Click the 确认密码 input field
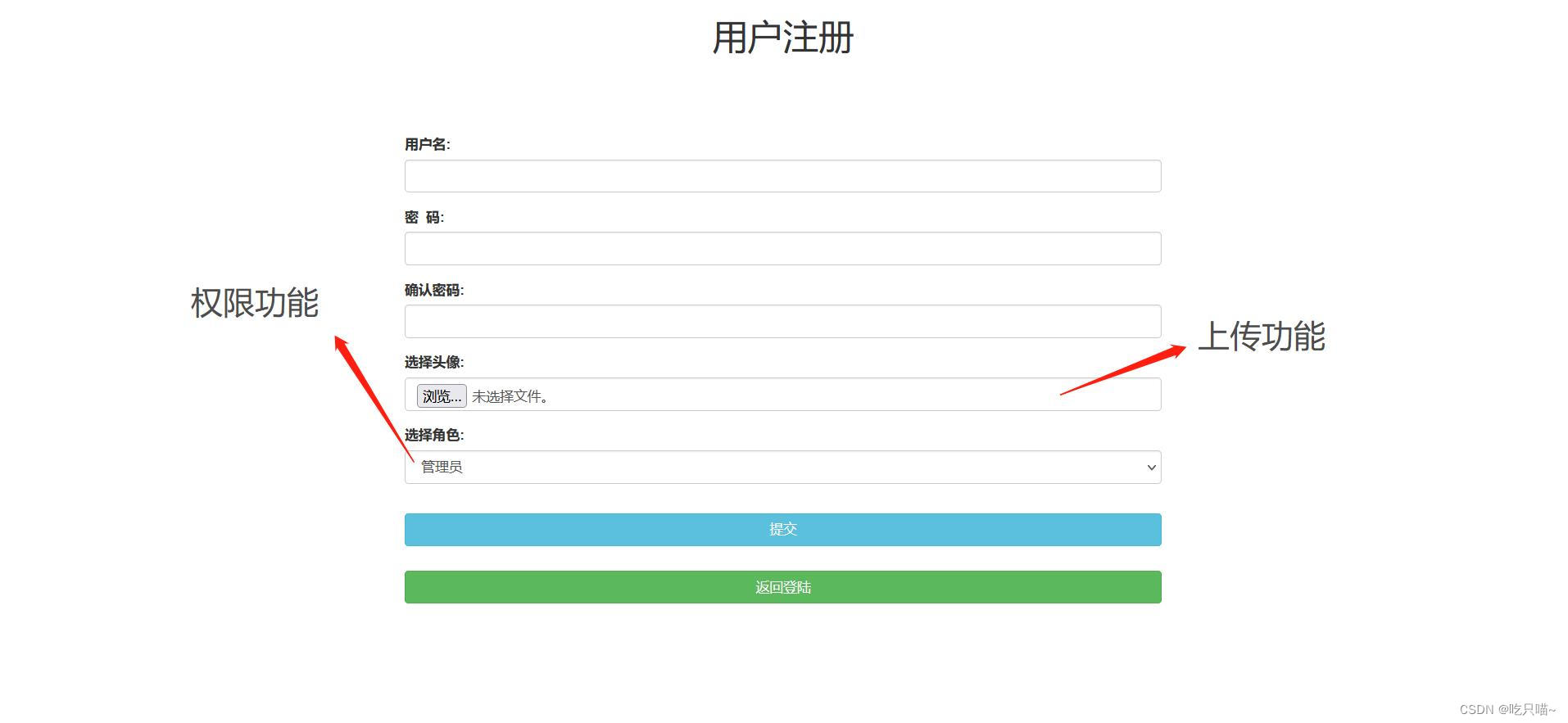1568x723 pixels. 782,321
